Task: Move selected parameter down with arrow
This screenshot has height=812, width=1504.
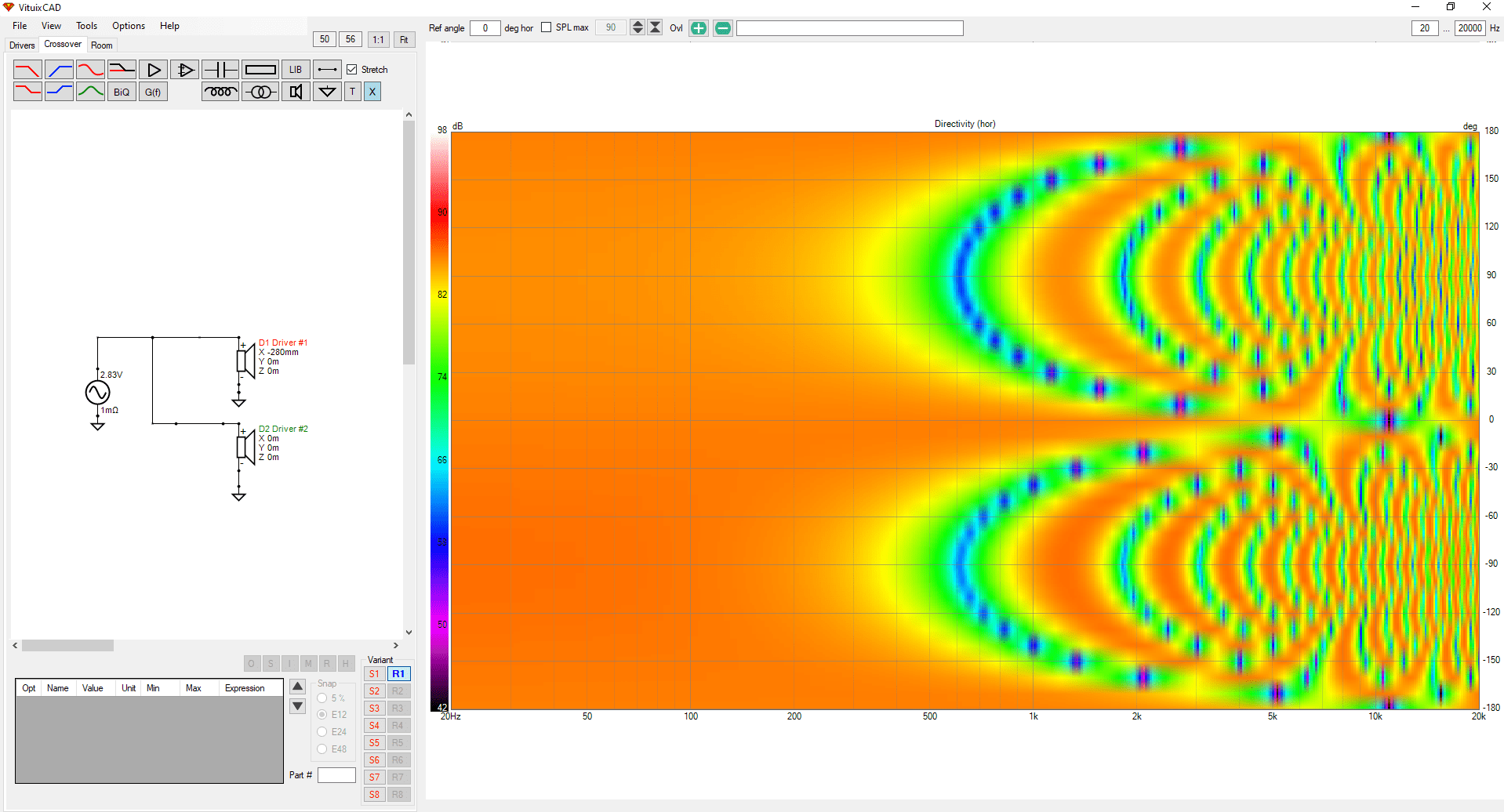Action: tap(298, 706)
